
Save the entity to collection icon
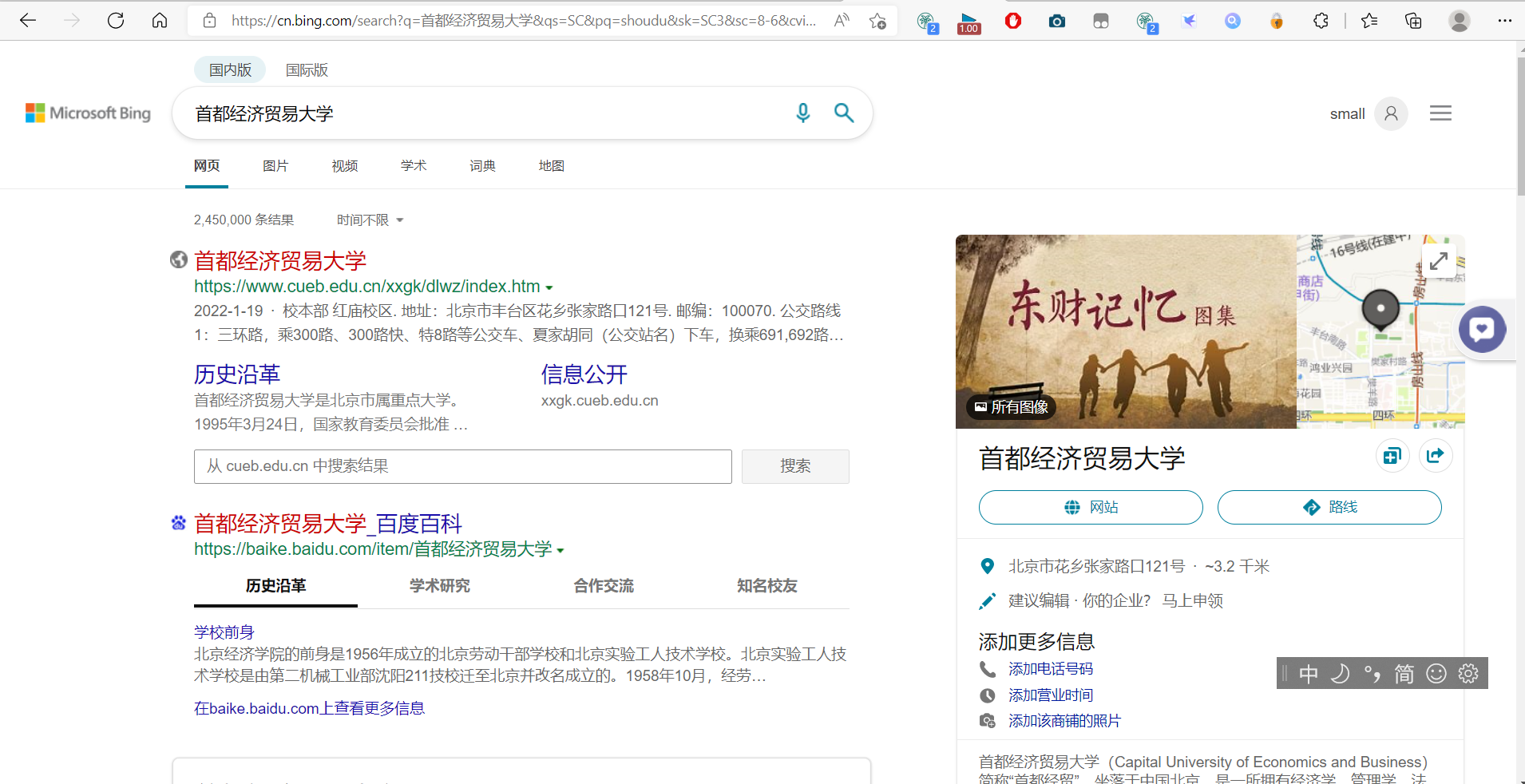(1392, 455)
